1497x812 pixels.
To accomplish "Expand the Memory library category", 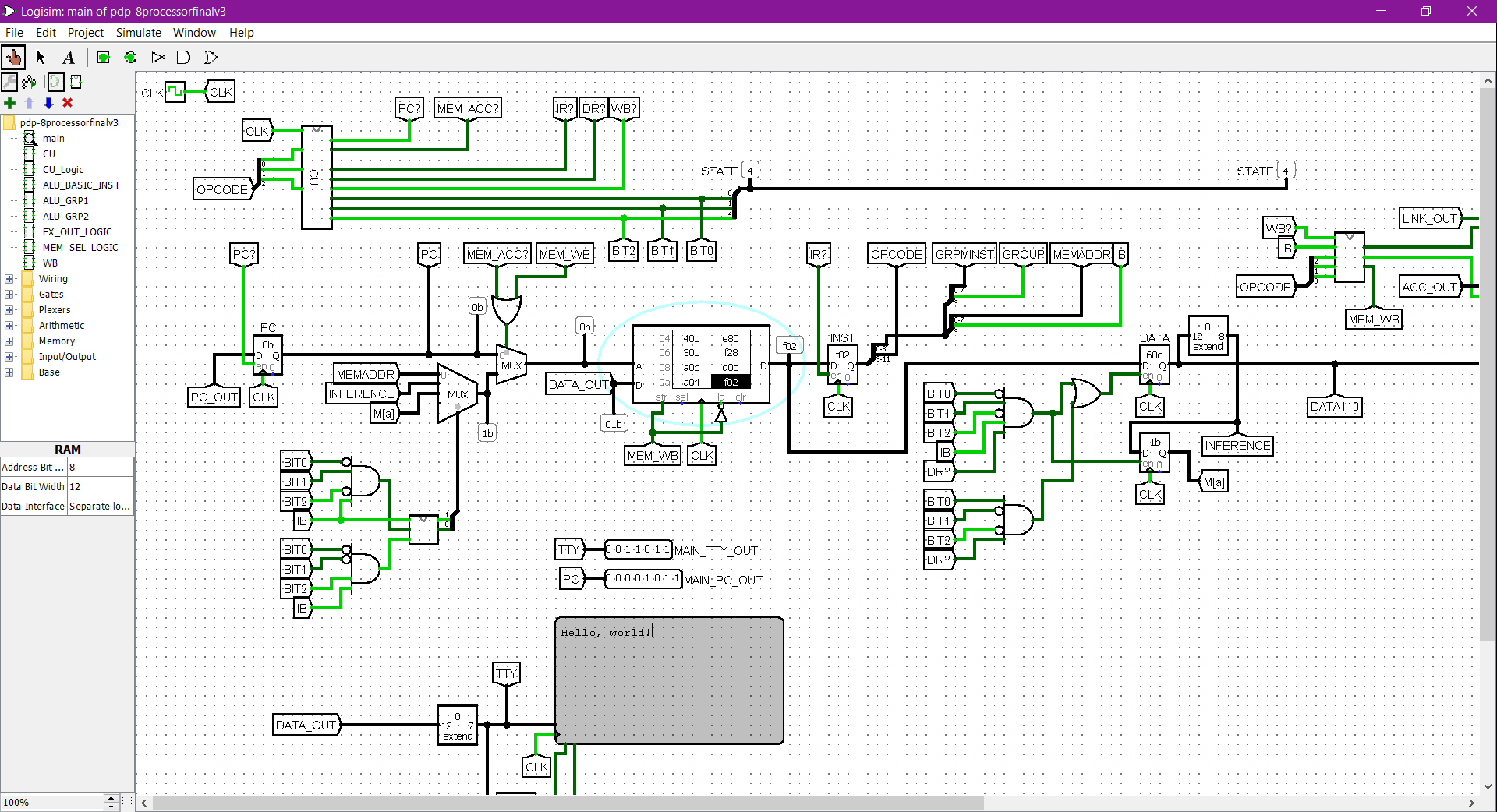I will [9, 341].
